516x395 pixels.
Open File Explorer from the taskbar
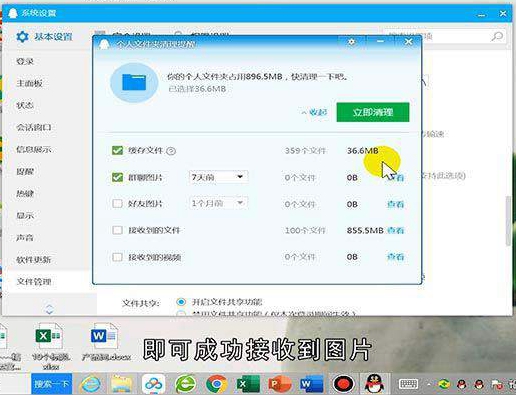tap(122, 384)
